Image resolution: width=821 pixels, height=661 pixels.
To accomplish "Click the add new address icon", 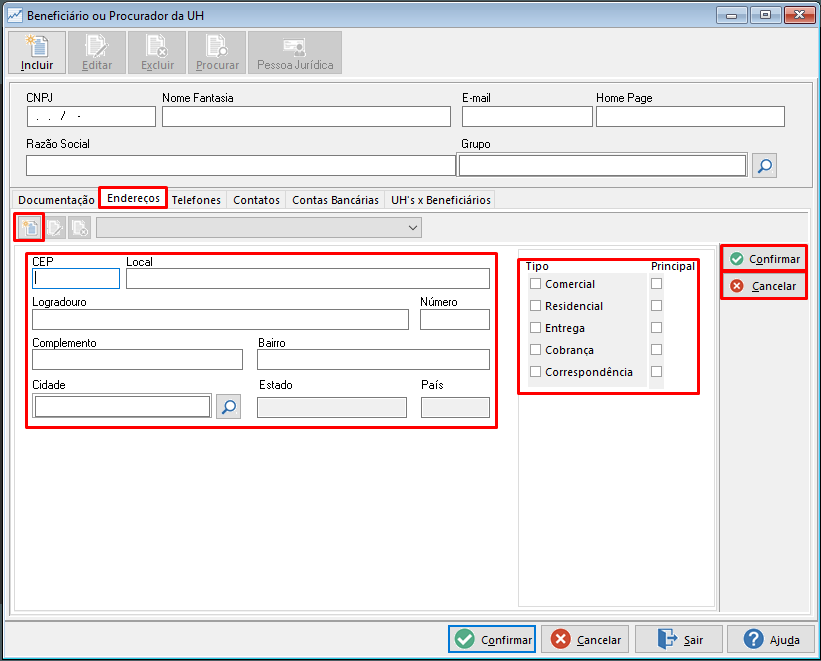I will coord(29,227).
